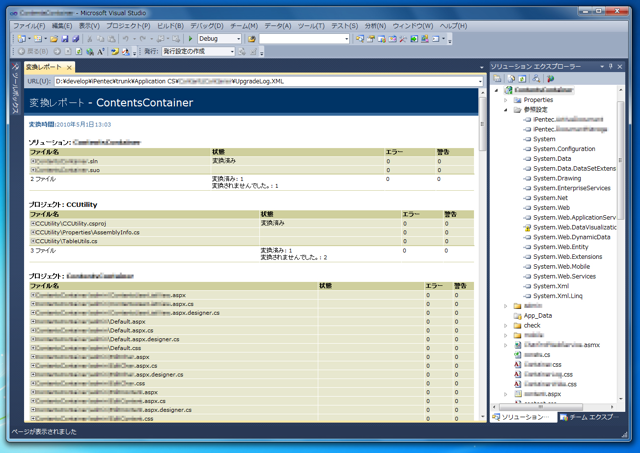Open the Toolbox wrench icon in toolbar
This screenshot has width=640, height=453.
click(403, 39)
